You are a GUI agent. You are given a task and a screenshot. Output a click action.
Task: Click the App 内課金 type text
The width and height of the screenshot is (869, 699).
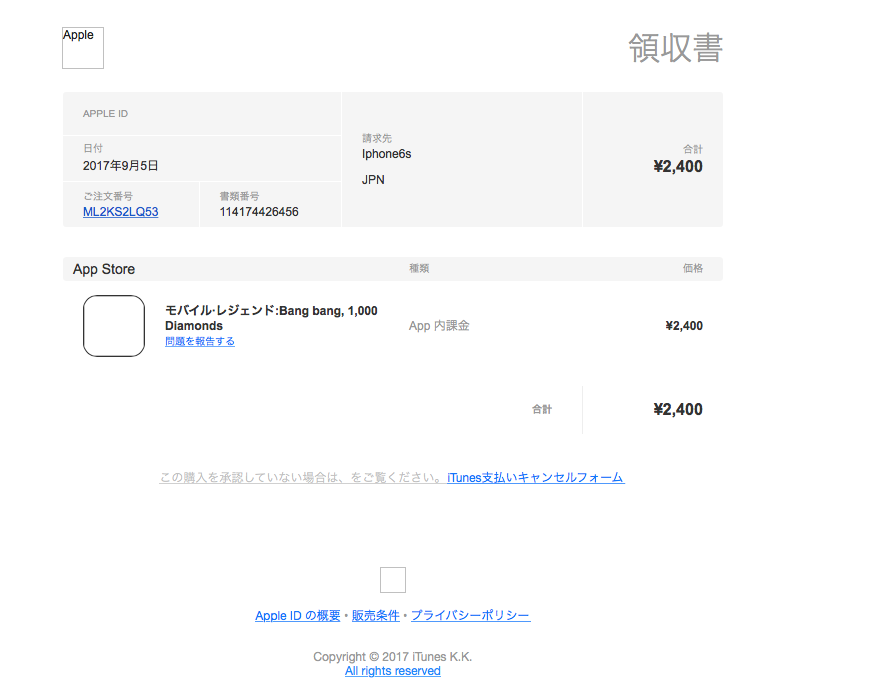coord(439,326)
